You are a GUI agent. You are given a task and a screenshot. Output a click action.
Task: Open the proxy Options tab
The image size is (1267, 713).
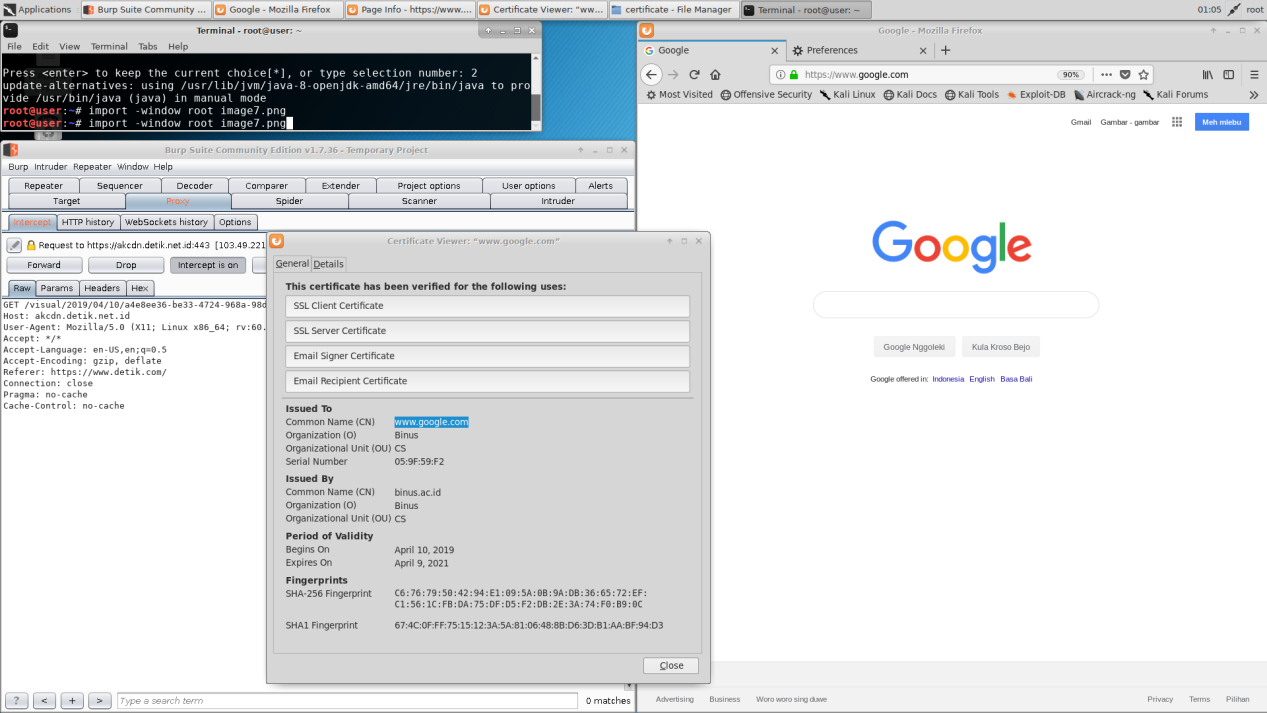(x=235, y=222)
